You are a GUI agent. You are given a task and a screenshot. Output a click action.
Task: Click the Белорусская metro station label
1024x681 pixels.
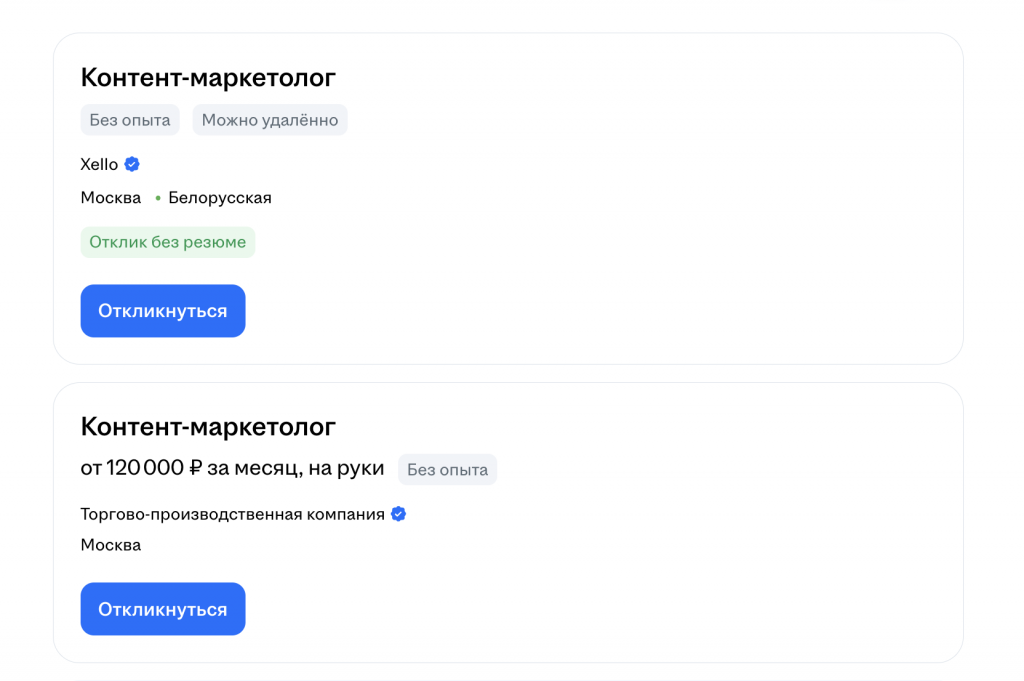(x=220, y=197)
